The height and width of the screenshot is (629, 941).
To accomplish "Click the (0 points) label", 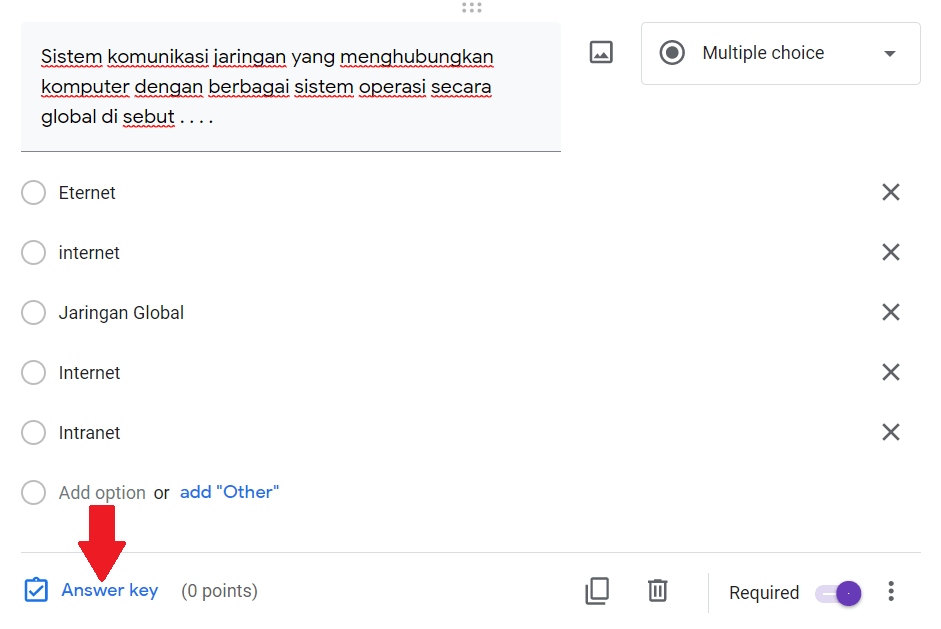I will point(220,591).
